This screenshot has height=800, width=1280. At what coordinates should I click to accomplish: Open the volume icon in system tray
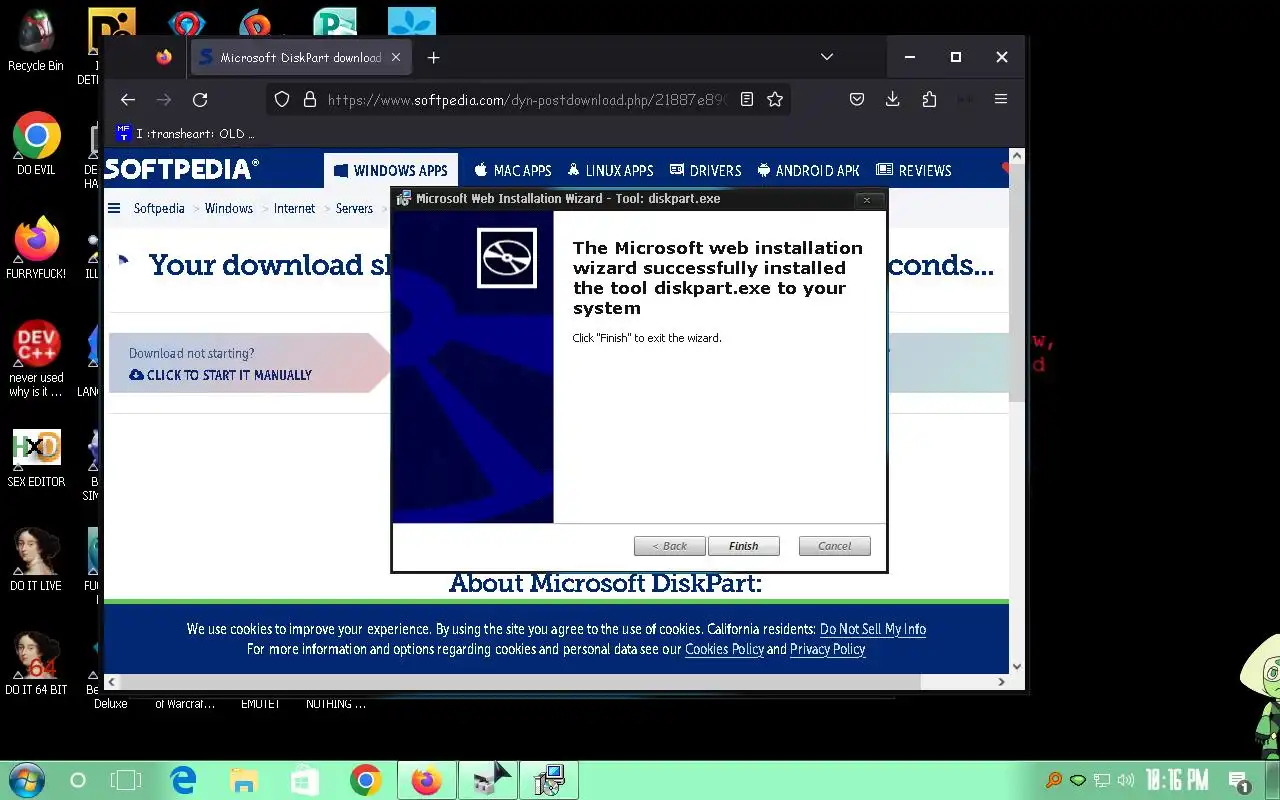tap(1126, 780)
